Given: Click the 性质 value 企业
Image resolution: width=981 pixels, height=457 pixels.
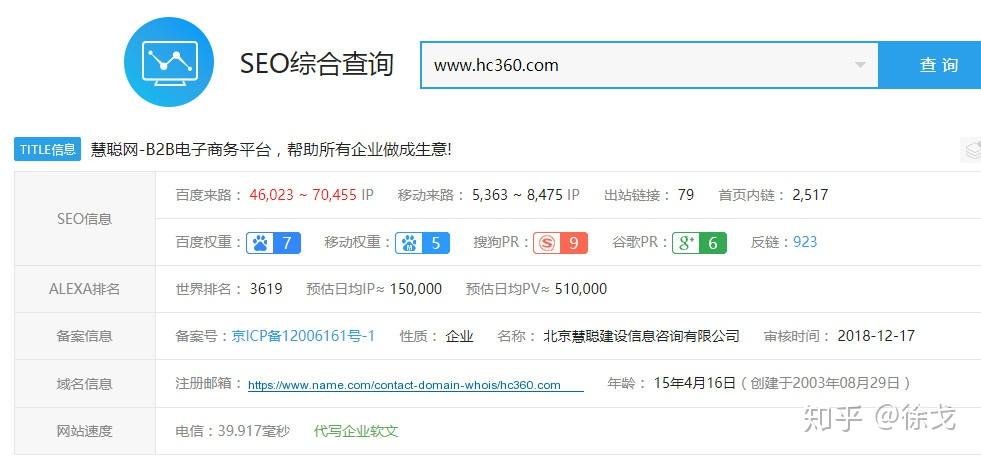Looking at the screenshot, I should coord(459,336).
